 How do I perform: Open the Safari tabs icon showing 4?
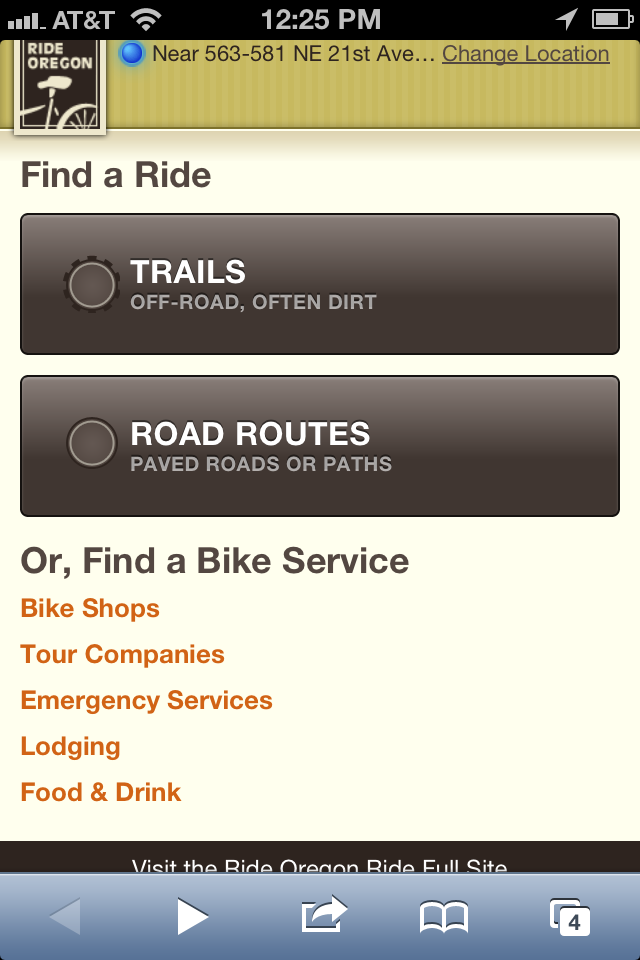point(570,917)
